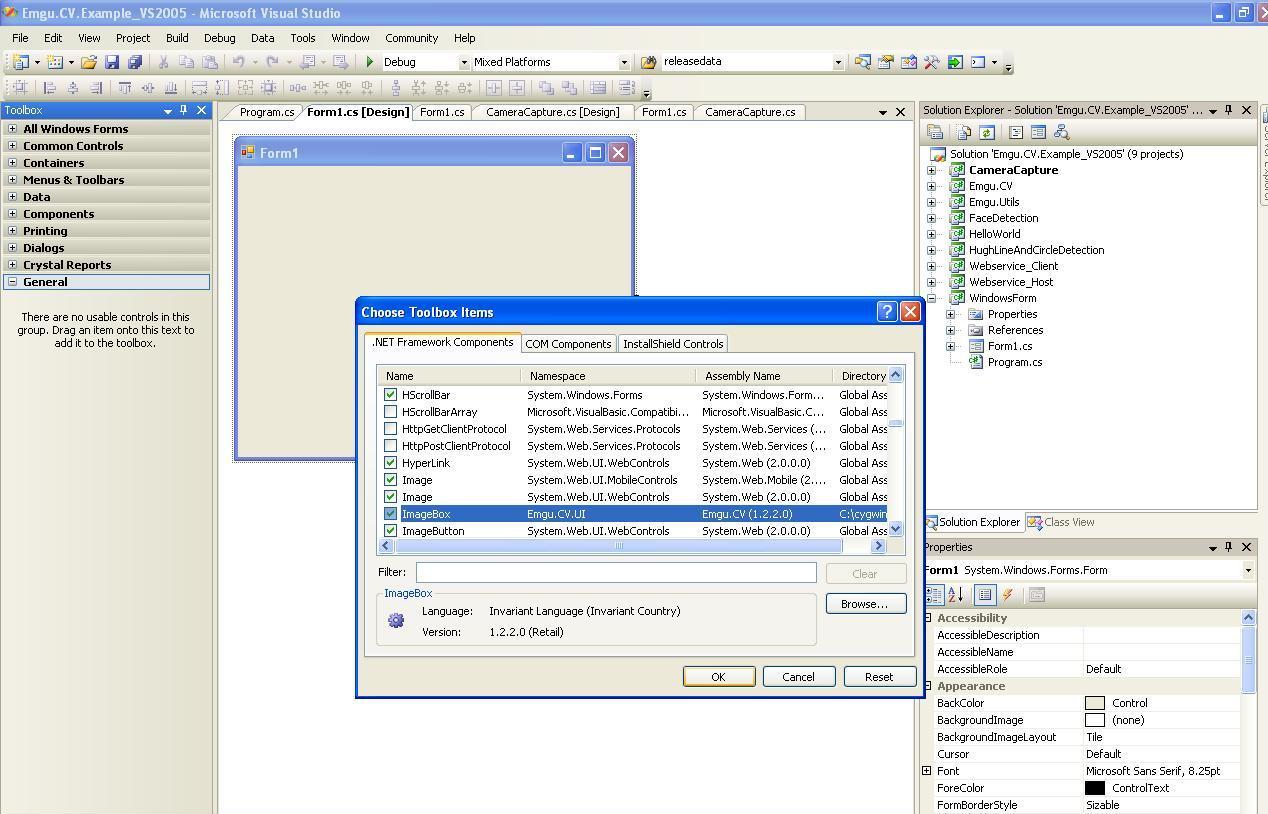Start debugging with the green play icon
Image resolution: width=1268 pixels, height=814 pixels.
[x=370, y=62]
